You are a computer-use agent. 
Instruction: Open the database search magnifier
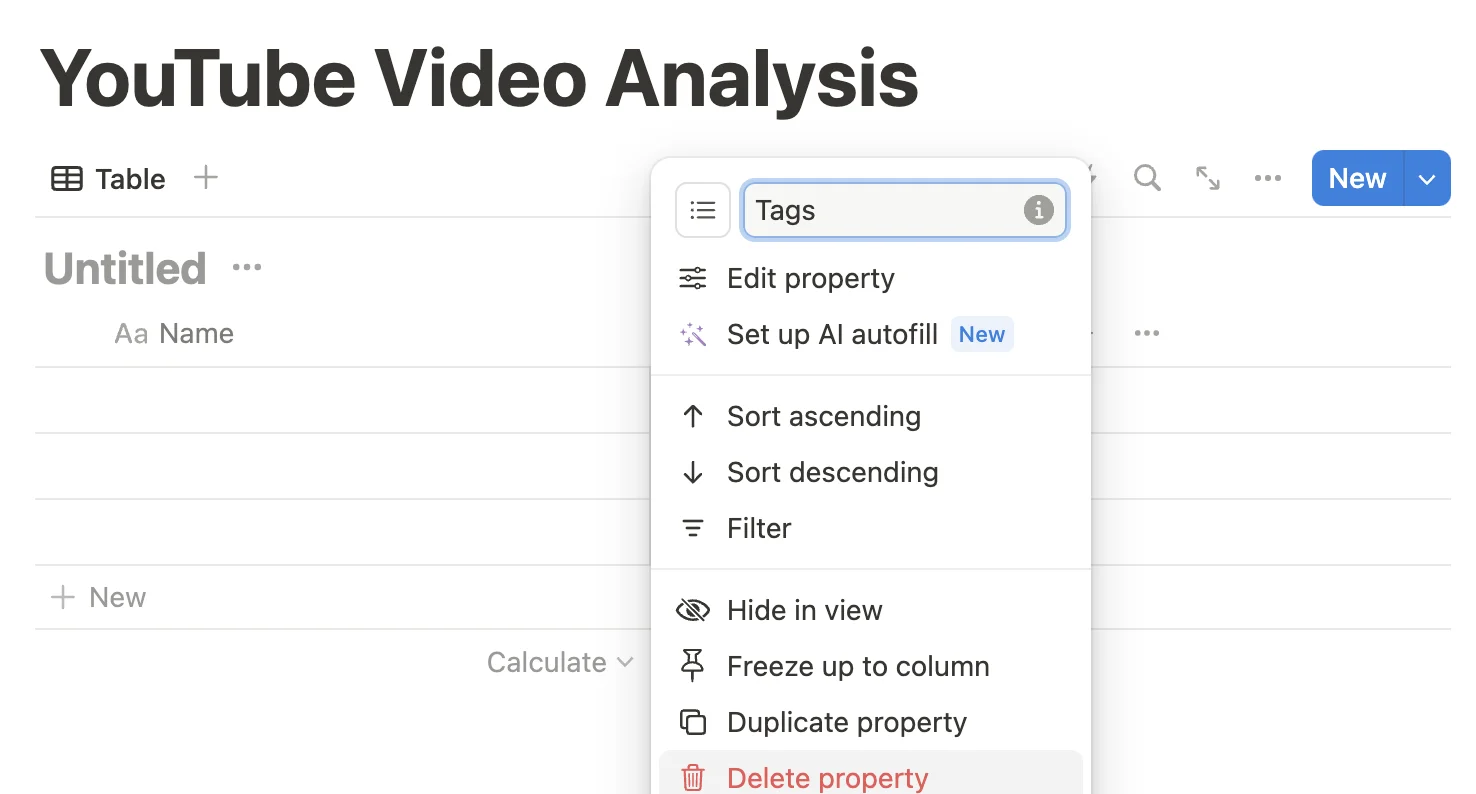coord(1147,178)
